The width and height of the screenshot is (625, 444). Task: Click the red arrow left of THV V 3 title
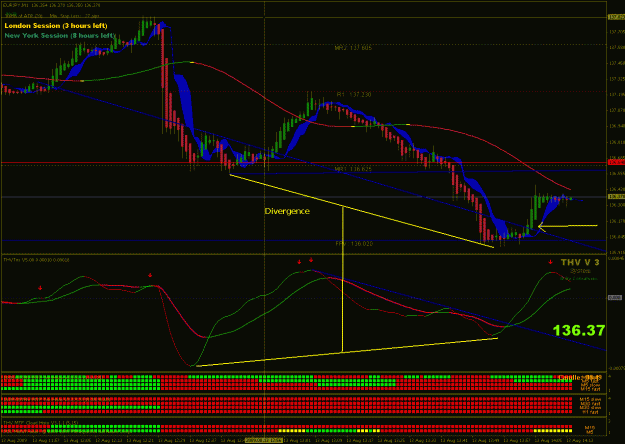[550, 262]
